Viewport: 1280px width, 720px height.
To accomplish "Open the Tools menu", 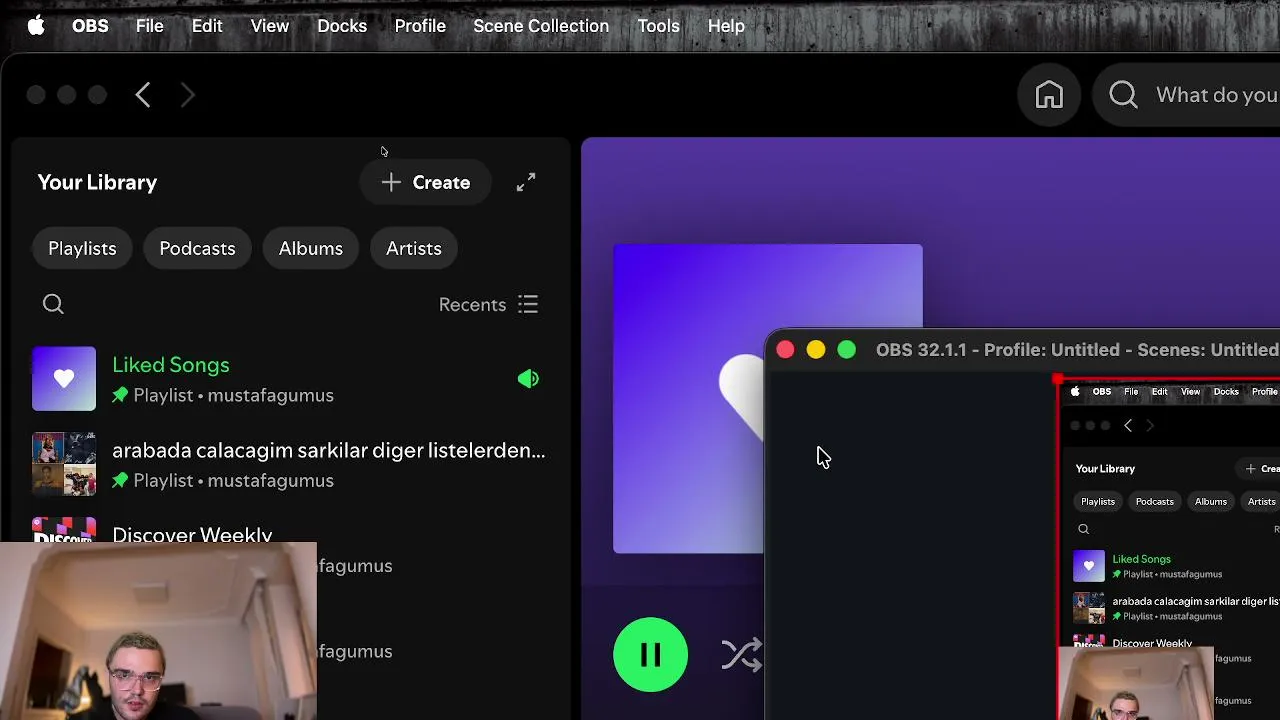I will click(x=658, y=26).
